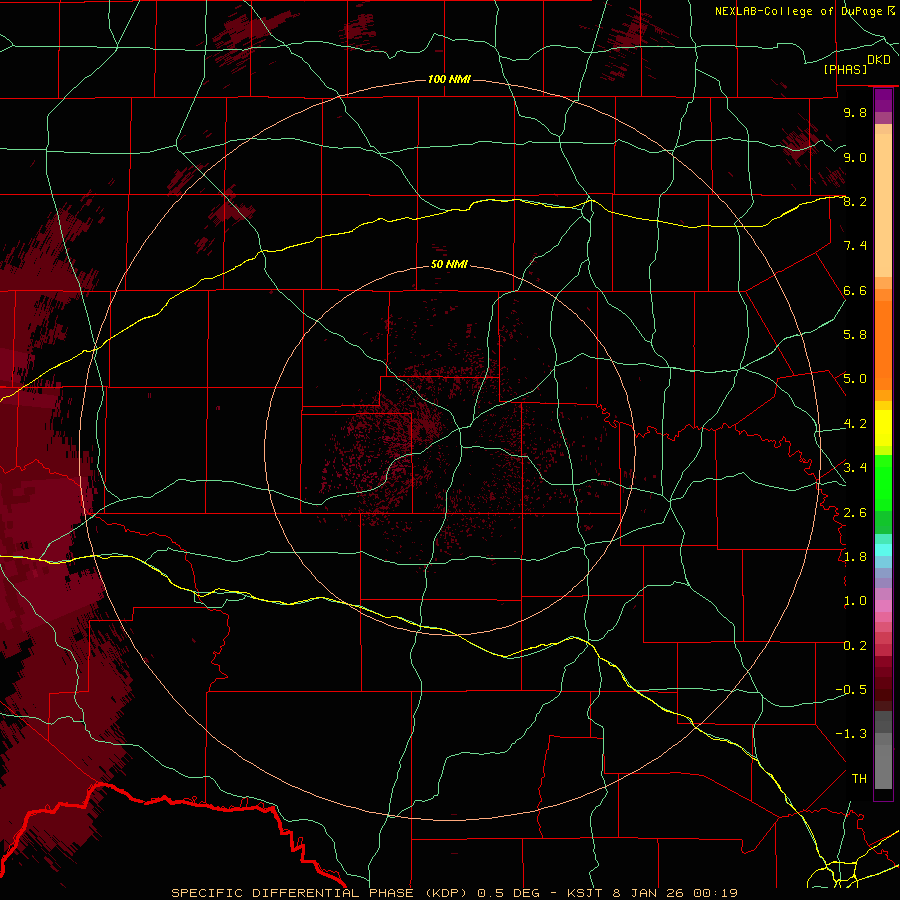Click the cyan swatch near 1.8 on the color bar

883,550
